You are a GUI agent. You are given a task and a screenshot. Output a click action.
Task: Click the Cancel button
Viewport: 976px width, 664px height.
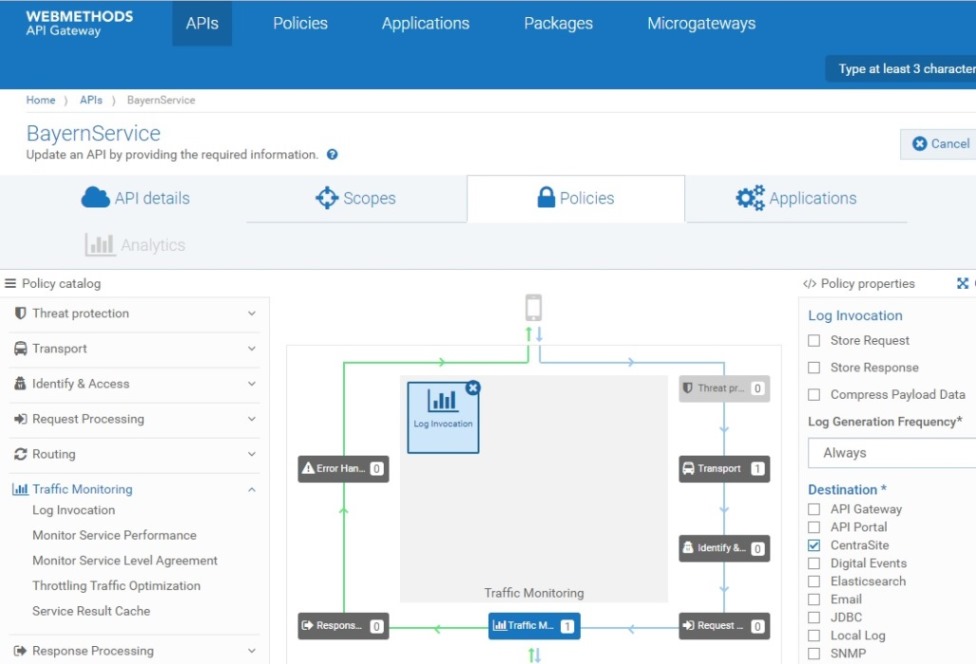[940, 144]
